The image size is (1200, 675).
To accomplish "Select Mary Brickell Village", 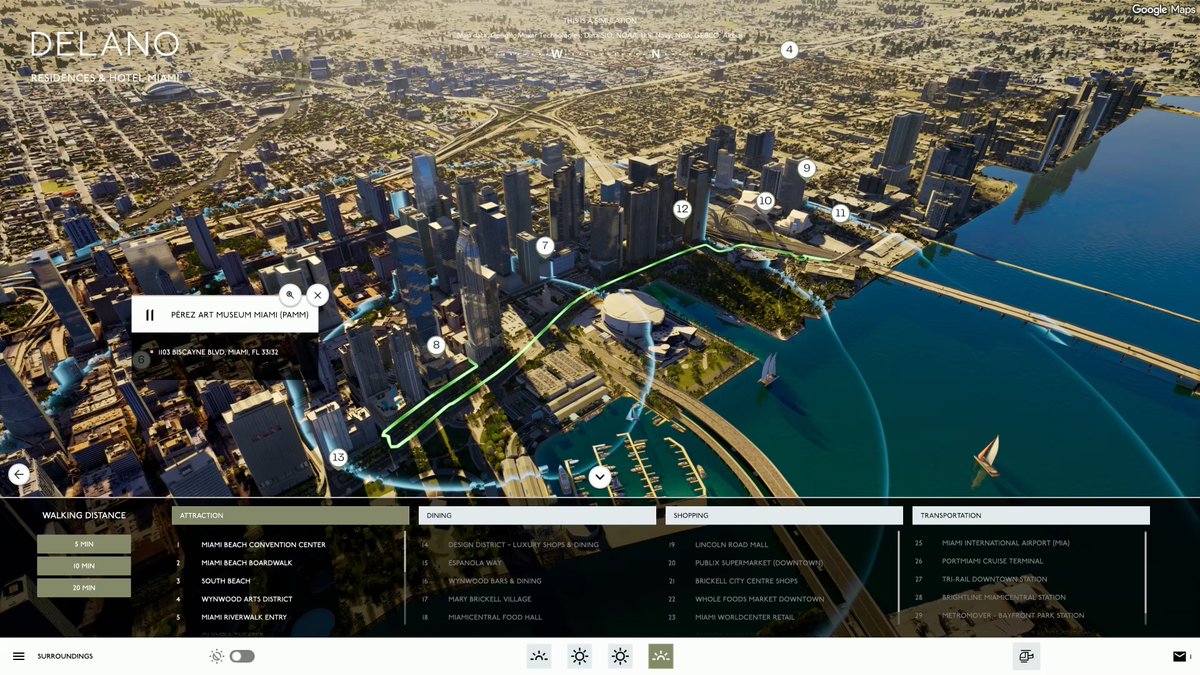I will point(490,599).
